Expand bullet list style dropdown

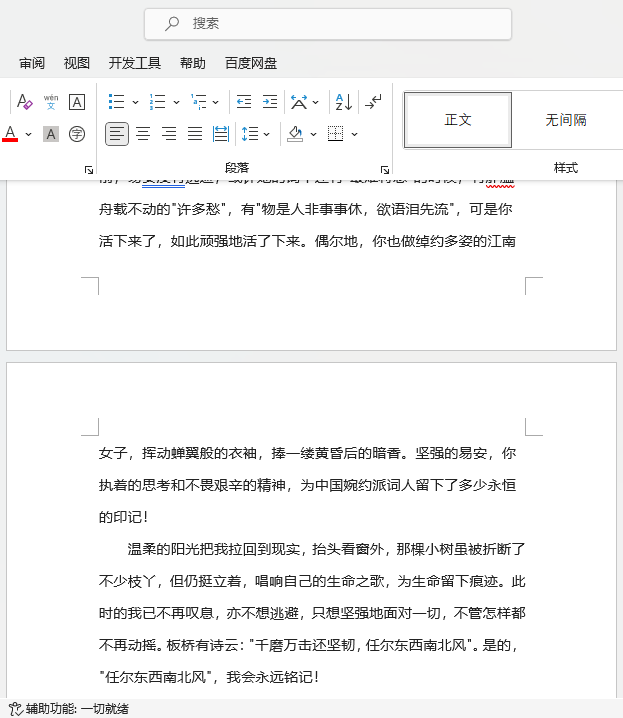(x=135, y=102)
